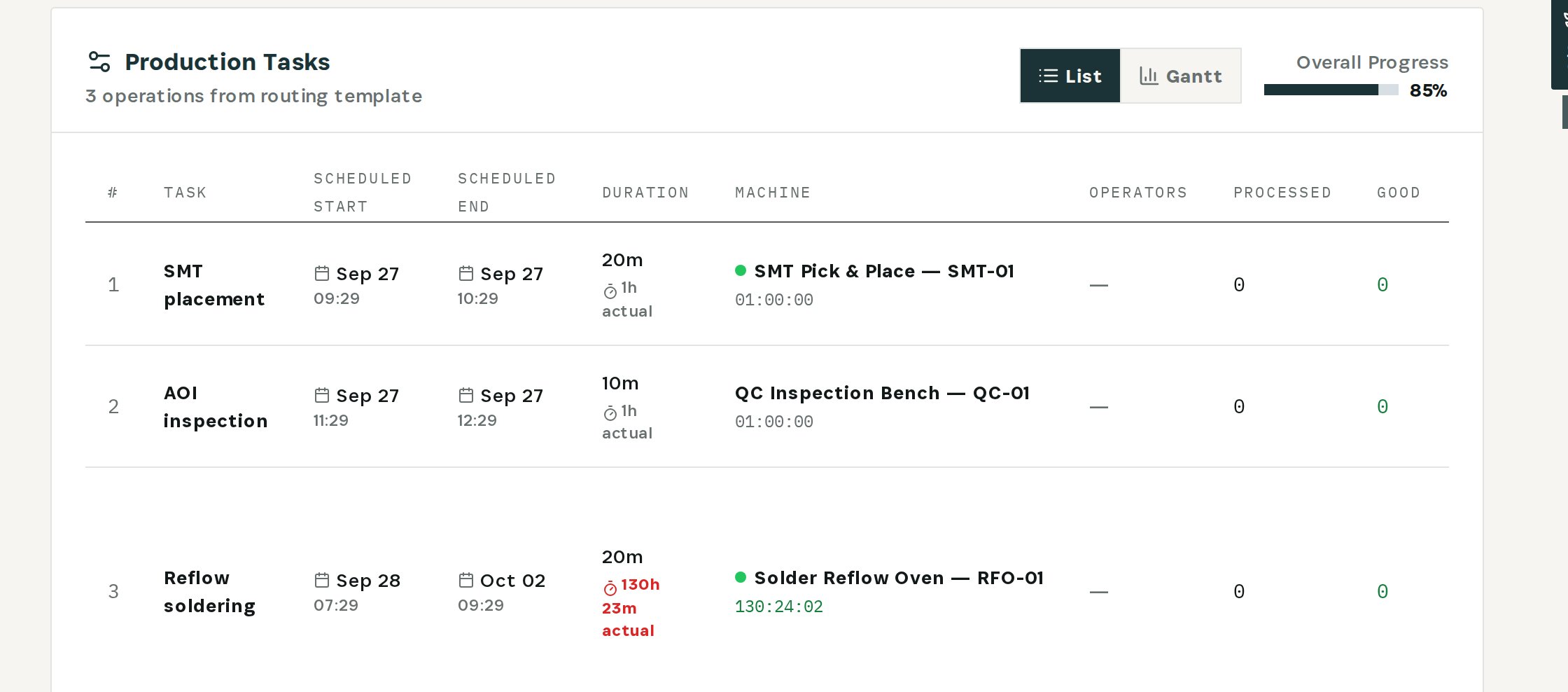The width and height of the screenshot is (1568, 692).
Task: Click timer icon in SMT placement duration
Action: point(610,291)
